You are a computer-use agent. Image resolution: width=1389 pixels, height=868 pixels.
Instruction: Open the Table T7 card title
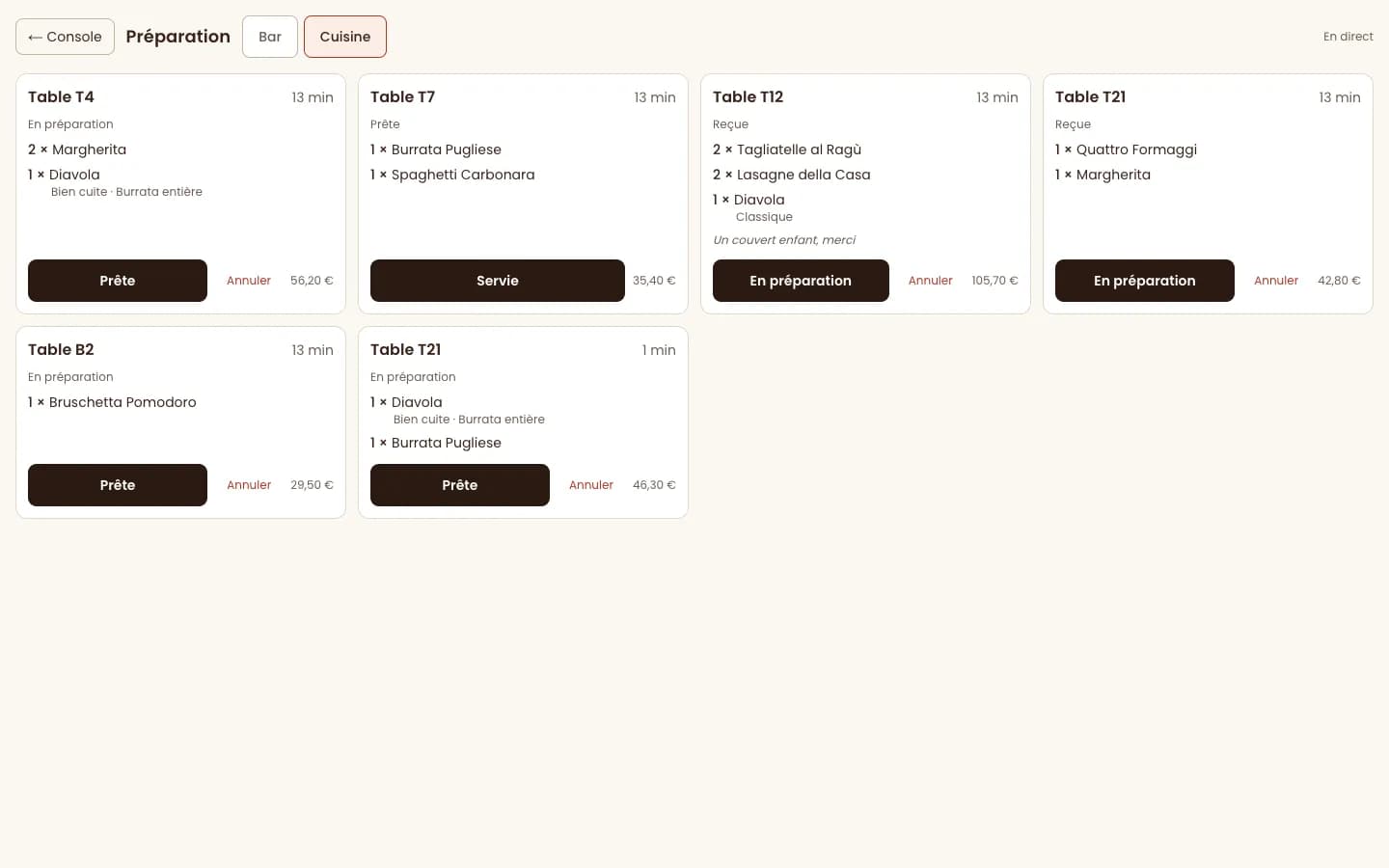(402, 97)
